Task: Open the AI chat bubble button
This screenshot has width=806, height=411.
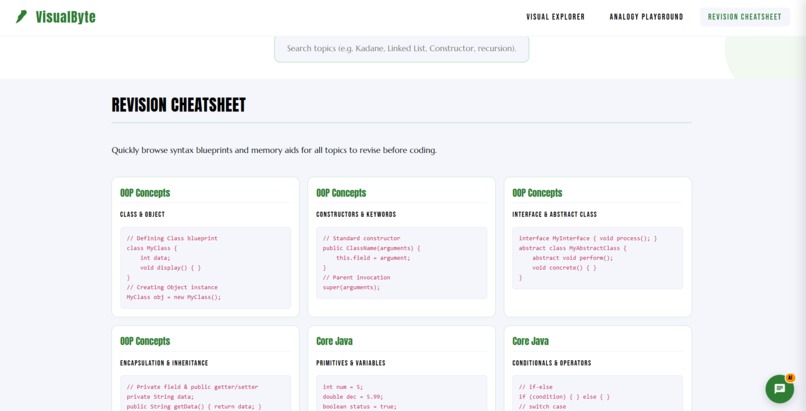Action: point(779,389)
